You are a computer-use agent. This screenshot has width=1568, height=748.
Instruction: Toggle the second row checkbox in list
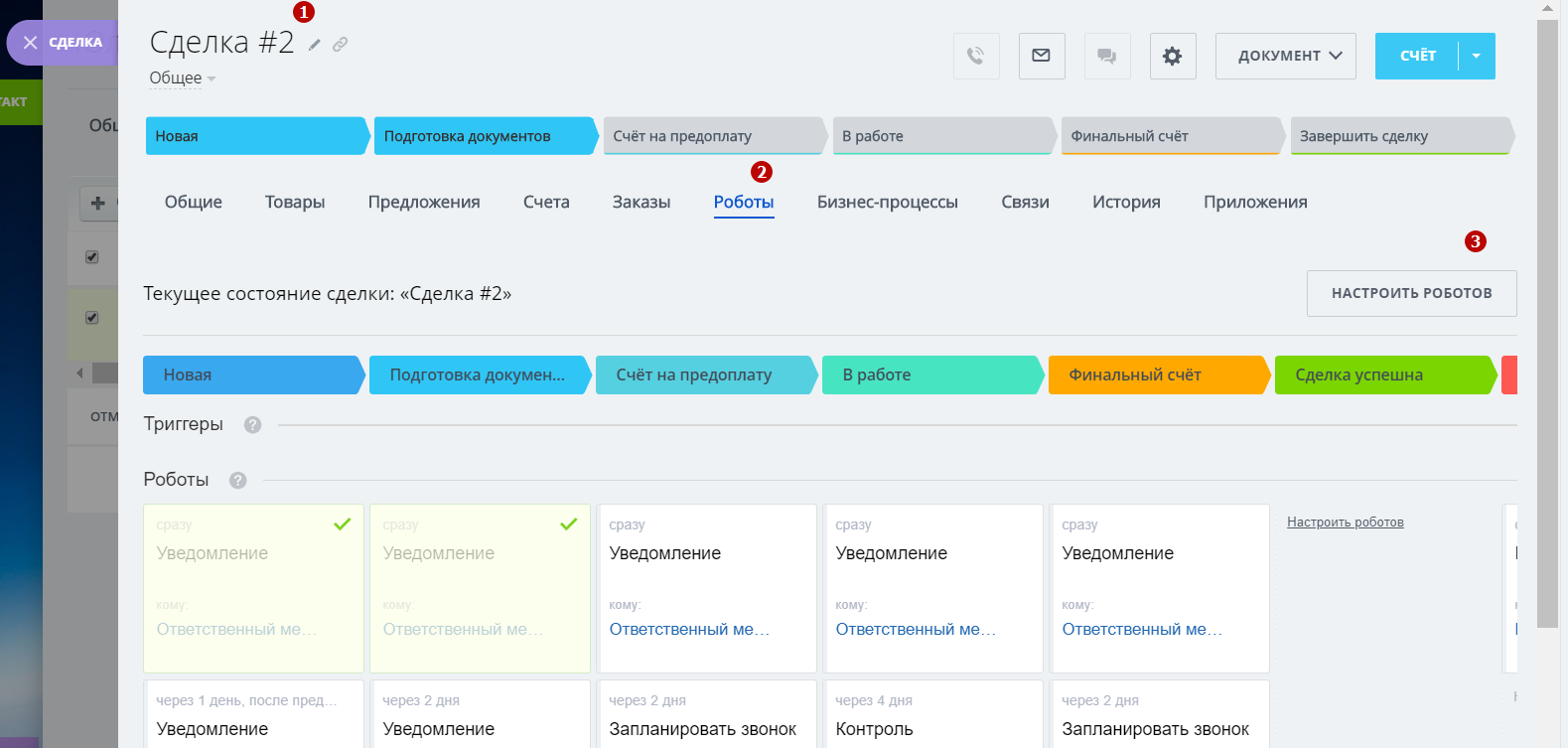[92, 318]
